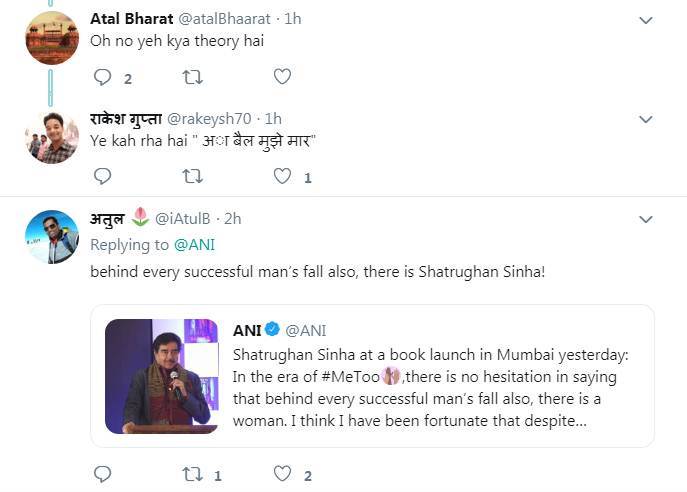
Task: Retweet Atal Bharat's tweet
Action: [x=191, y=77]
